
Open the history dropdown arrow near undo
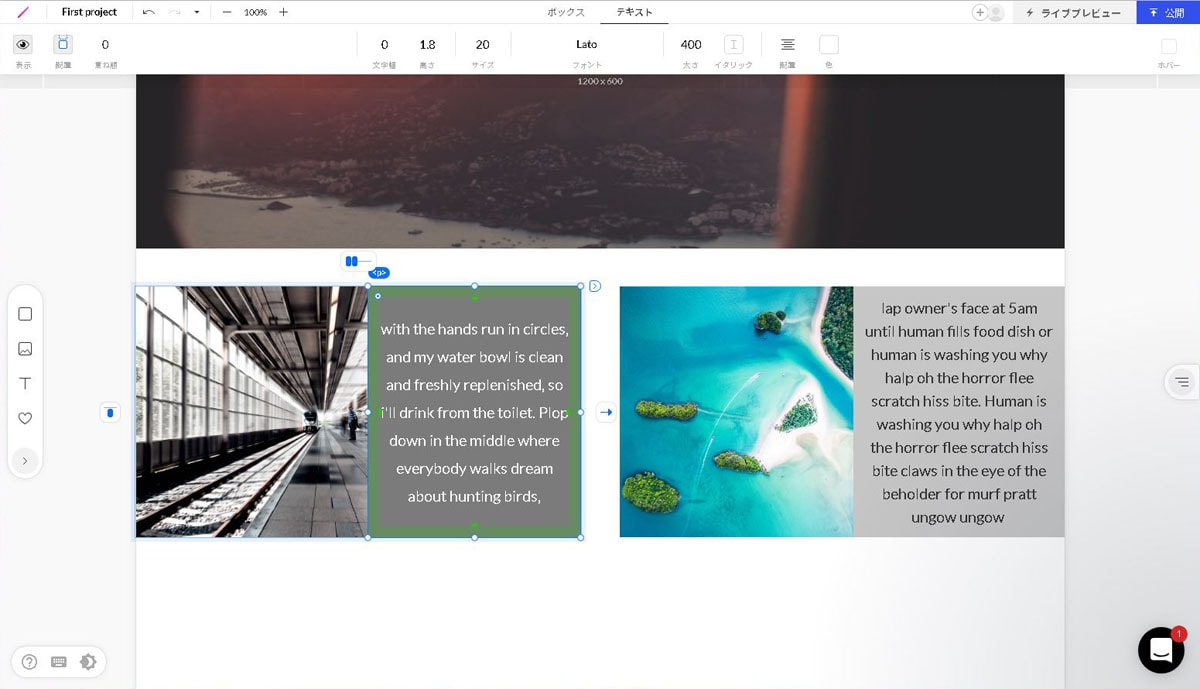tap(197, 12)
